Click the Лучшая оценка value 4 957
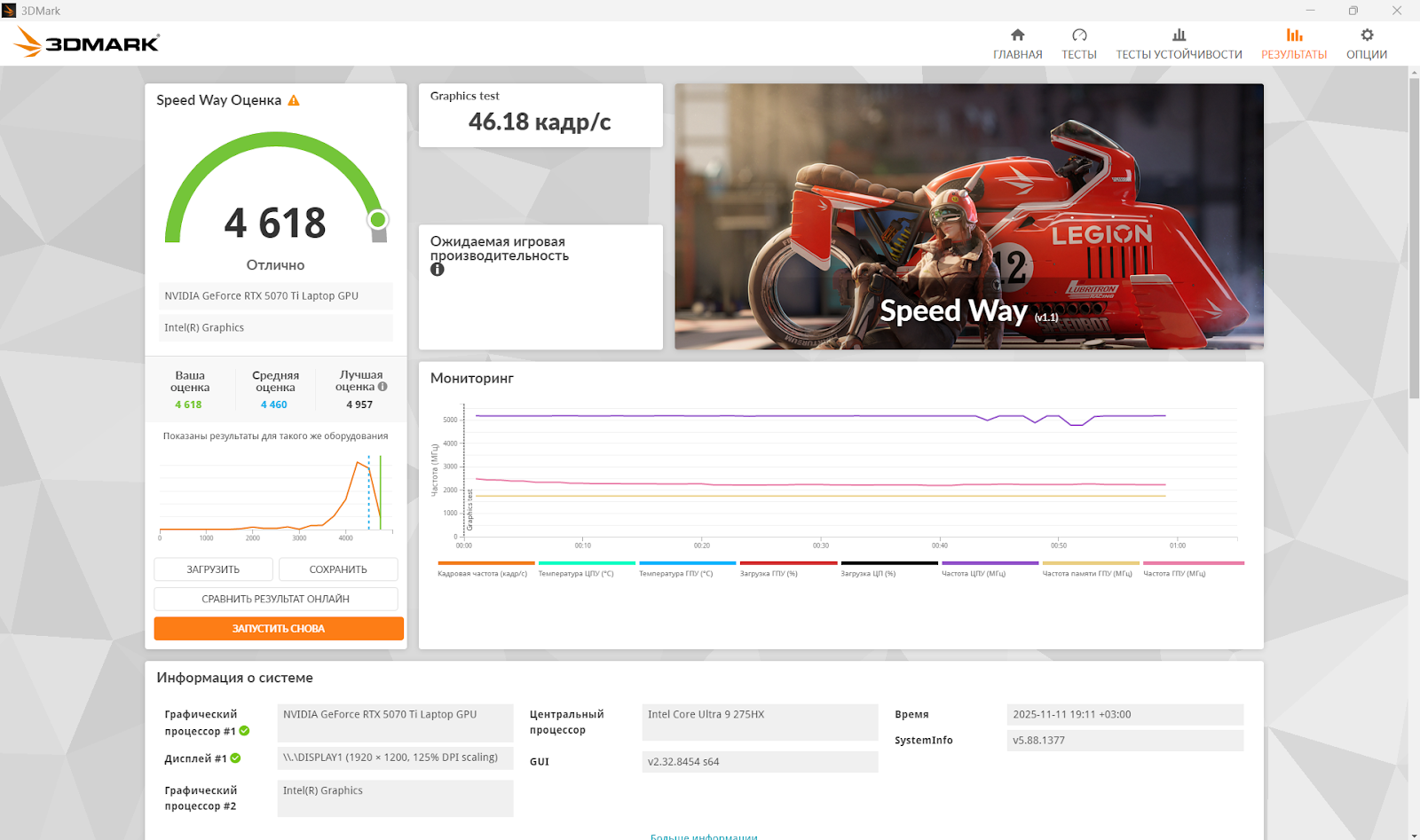Screen dimensions: 1420x840 359,404
